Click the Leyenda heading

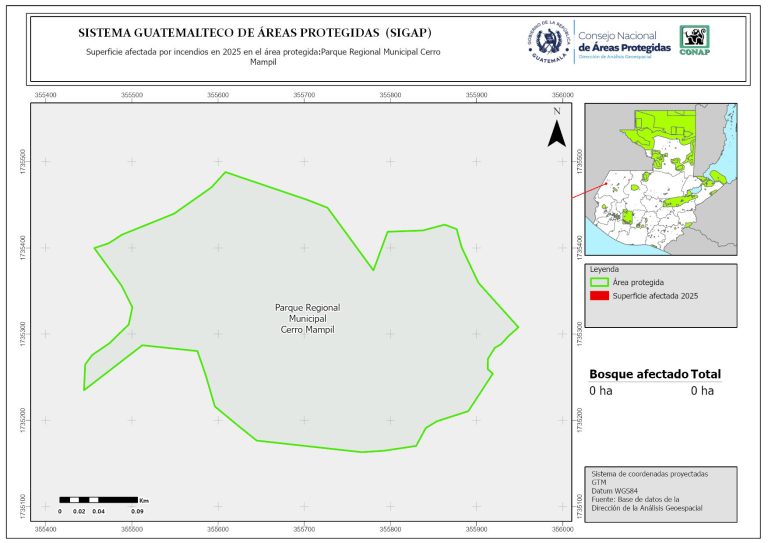point(605,269)
